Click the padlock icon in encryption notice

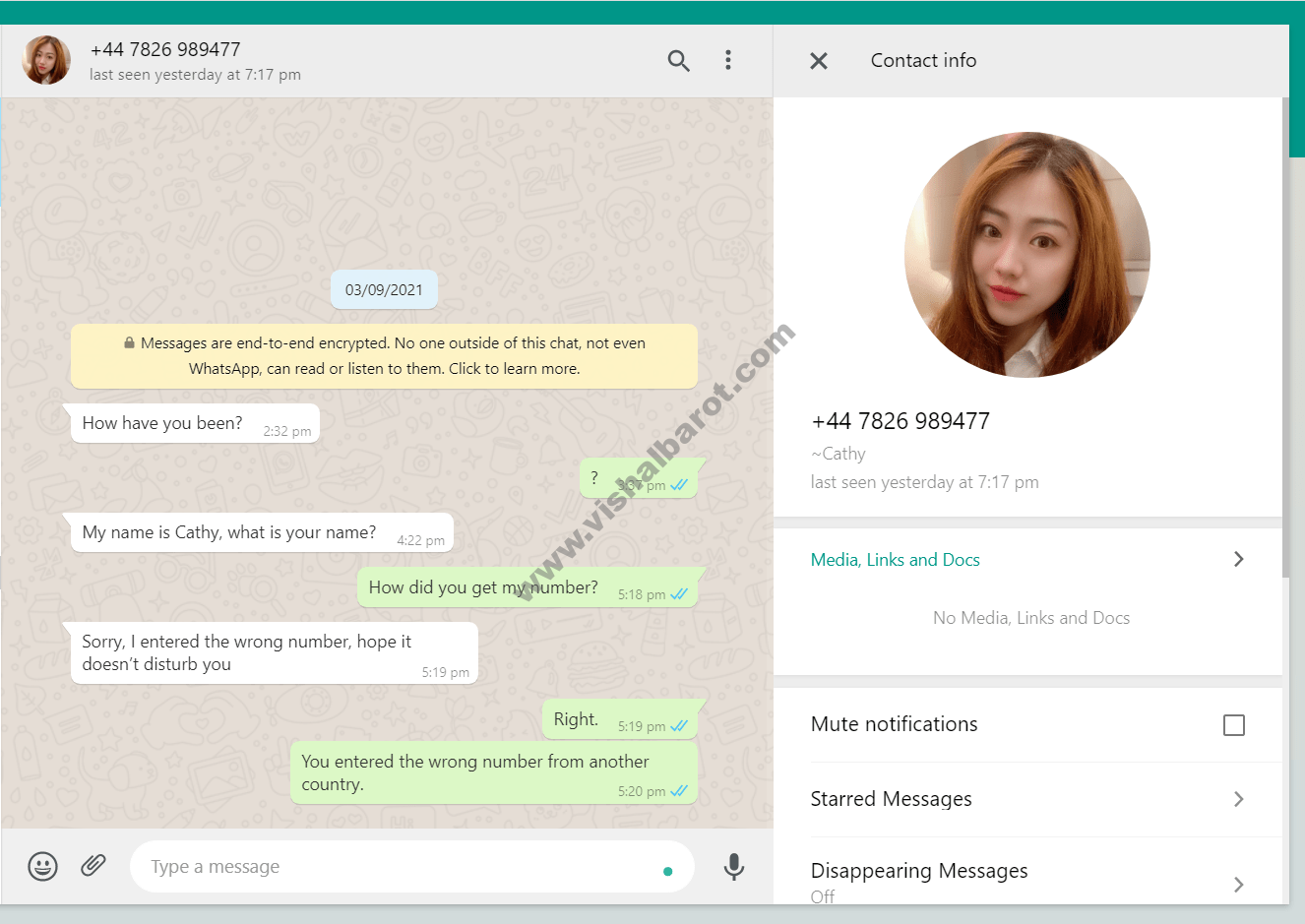129,343
